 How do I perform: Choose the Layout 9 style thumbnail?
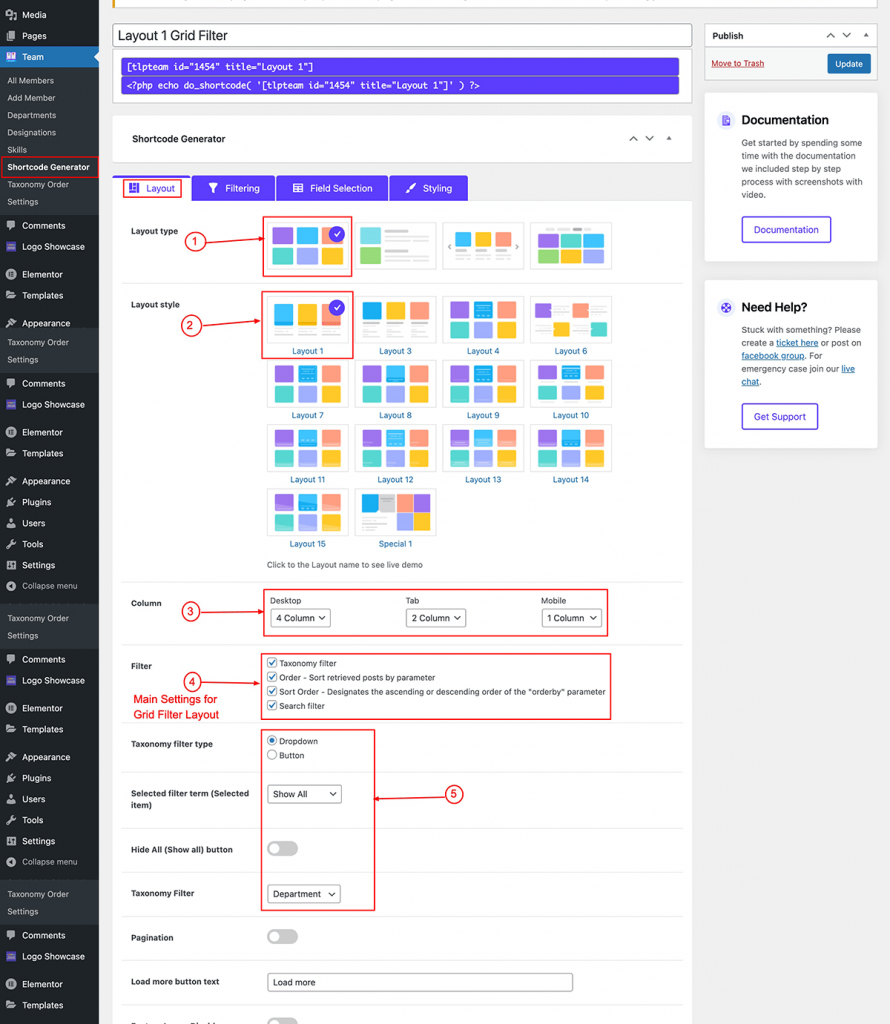pos(483,383)
